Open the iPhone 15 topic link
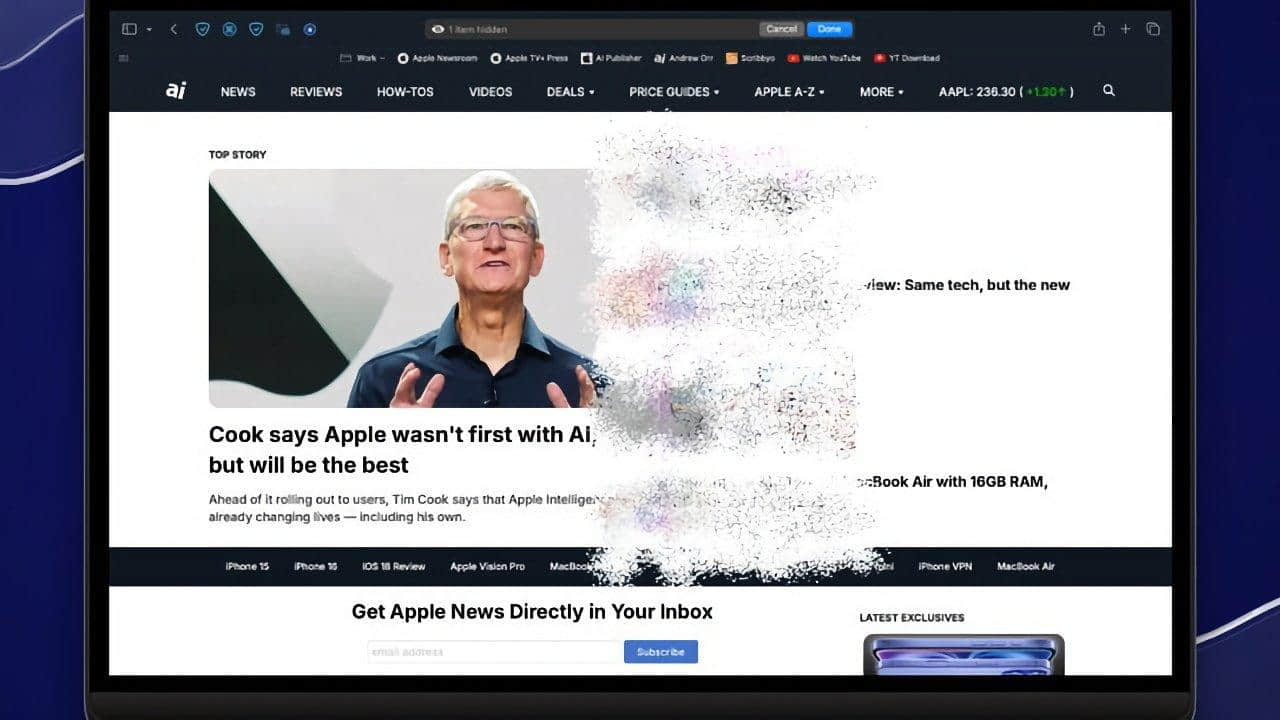1280x720 pixels. (247, 566)
